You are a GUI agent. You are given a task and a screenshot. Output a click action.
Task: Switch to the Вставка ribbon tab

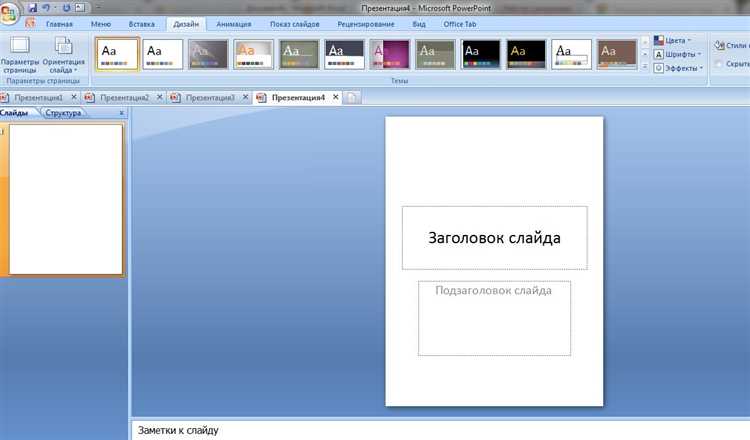[x=142, y=24]
